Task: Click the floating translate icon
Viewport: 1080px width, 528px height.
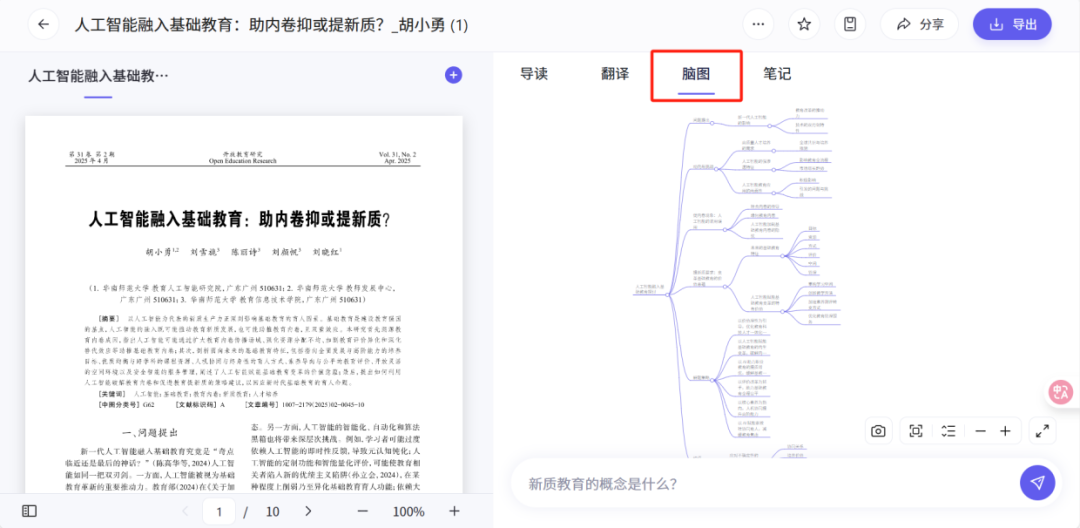Action: (1061, 392)
